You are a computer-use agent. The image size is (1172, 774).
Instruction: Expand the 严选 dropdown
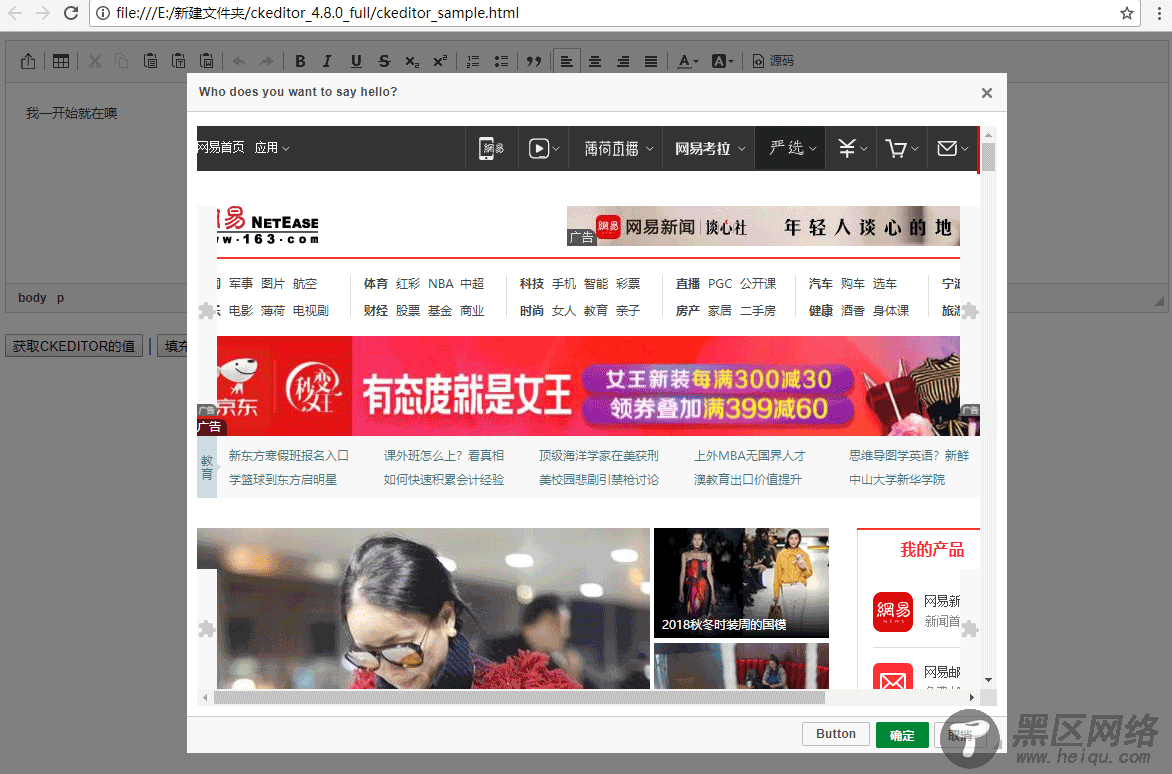point(792,148)
